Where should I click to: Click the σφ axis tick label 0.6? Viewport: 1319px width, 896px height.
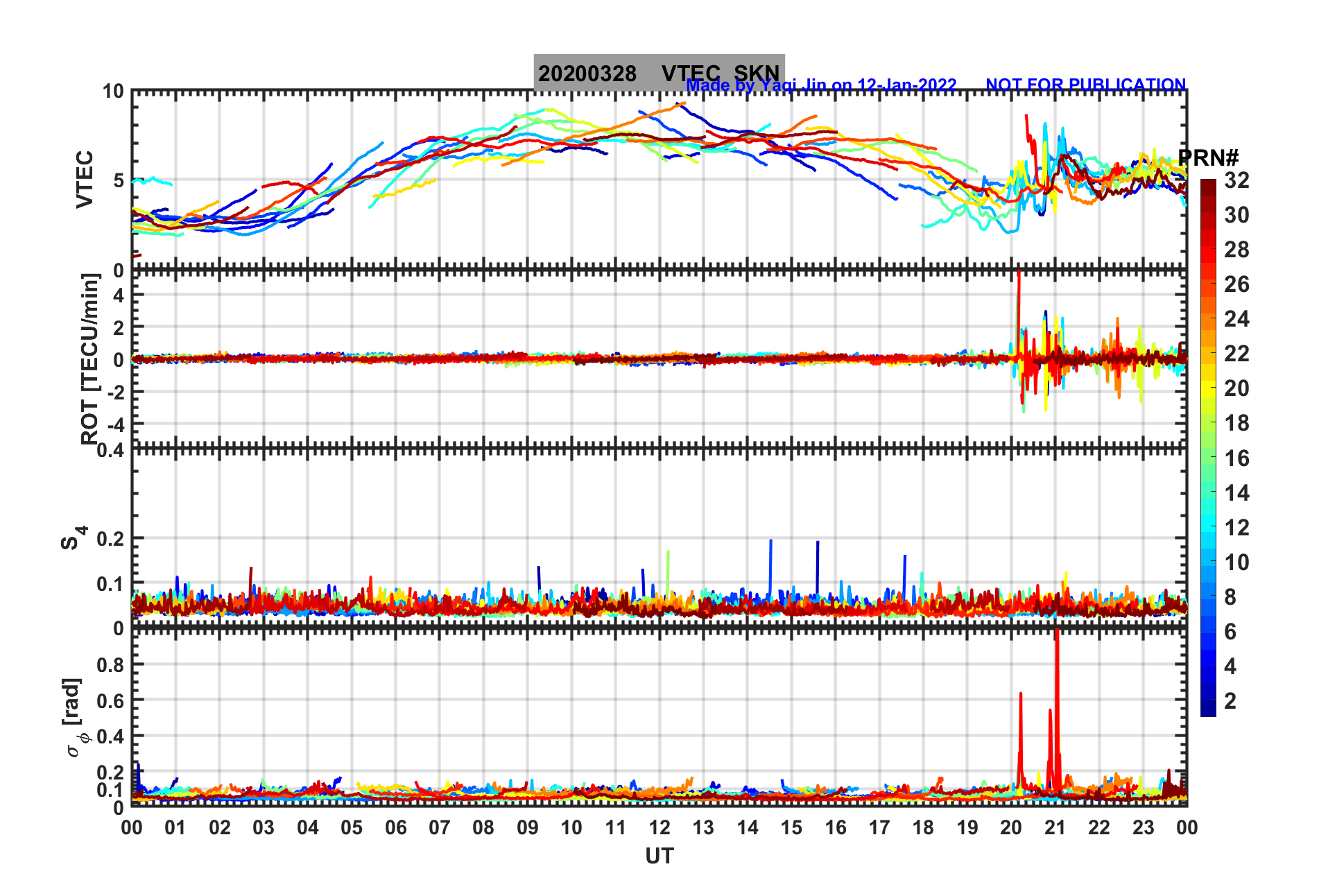[111, 701]
